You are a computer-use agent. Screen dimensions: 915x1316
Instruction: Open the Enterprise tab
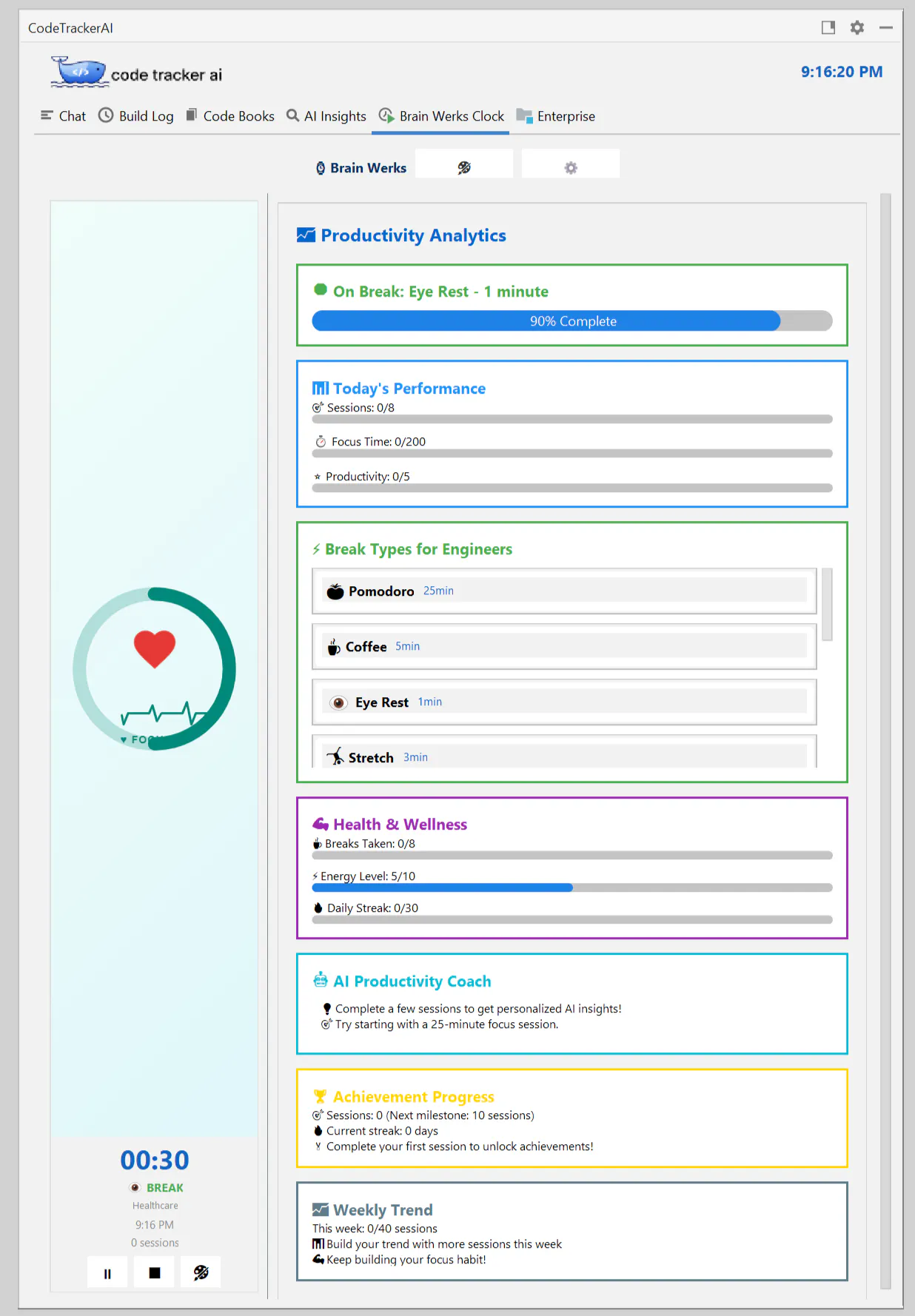(556, 116)
